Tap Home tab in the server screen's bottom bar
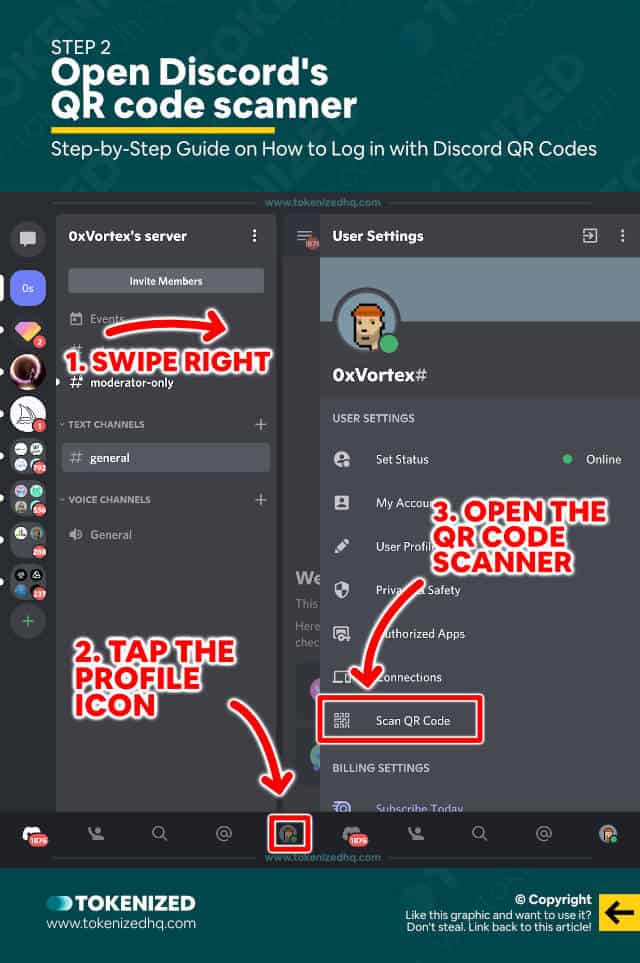Image resolution: width=640 pixels, height=963 pixels. tap(34, 835)
